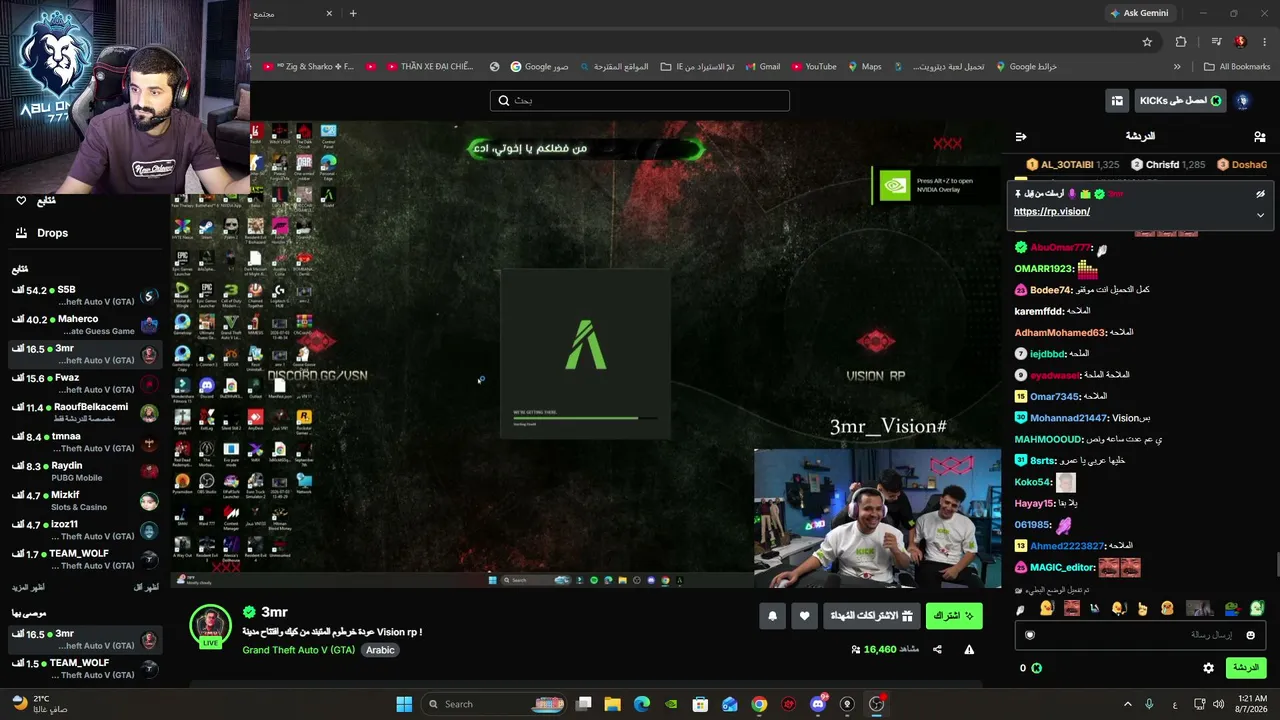This screenshot has width=1280, height=720.
Task: Collapse the pinned message with the chevron
Action: tap(1260, 215)
